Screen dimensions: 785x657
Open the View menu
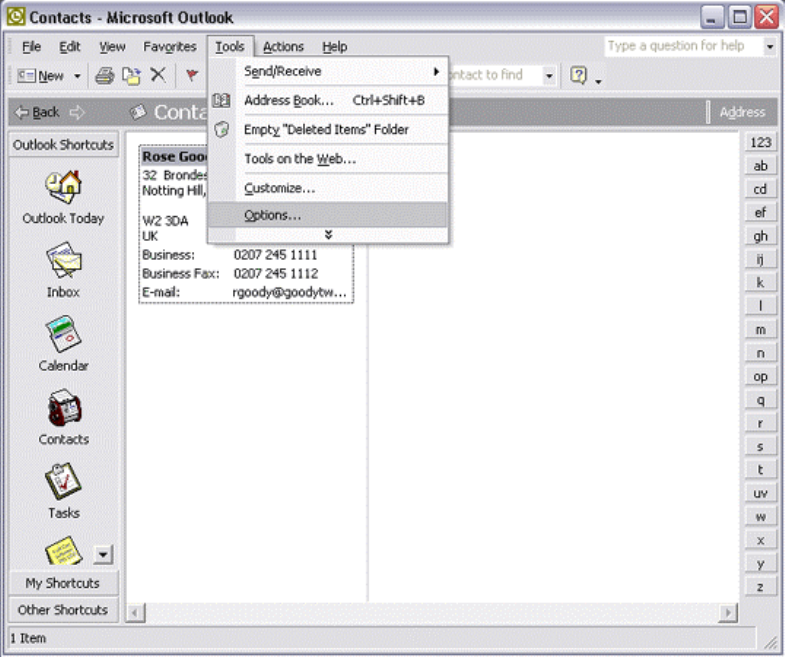point(112,47)
